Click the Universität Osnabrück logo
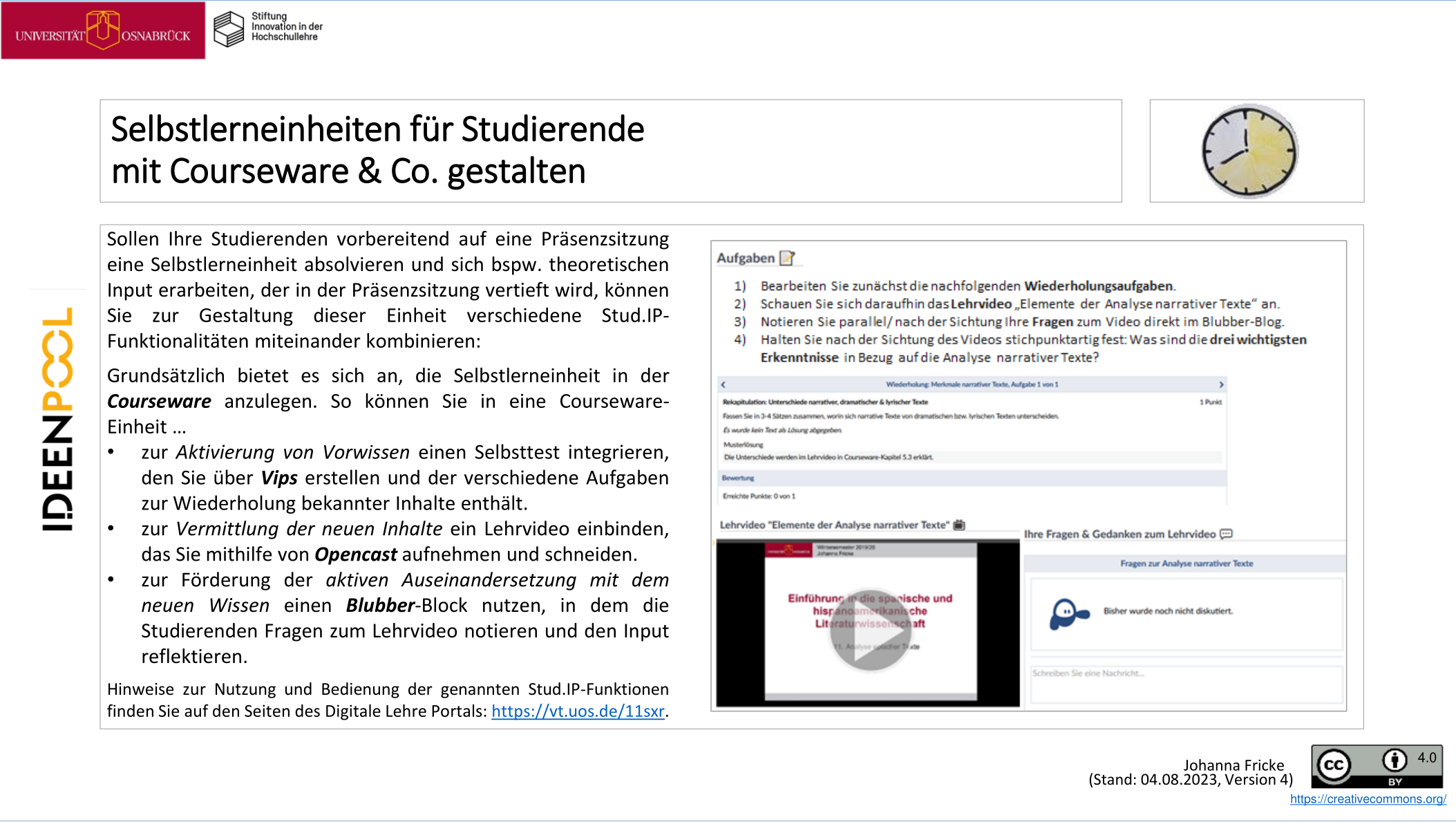This screenshot has height=822, width=1456. click(103, 30)
